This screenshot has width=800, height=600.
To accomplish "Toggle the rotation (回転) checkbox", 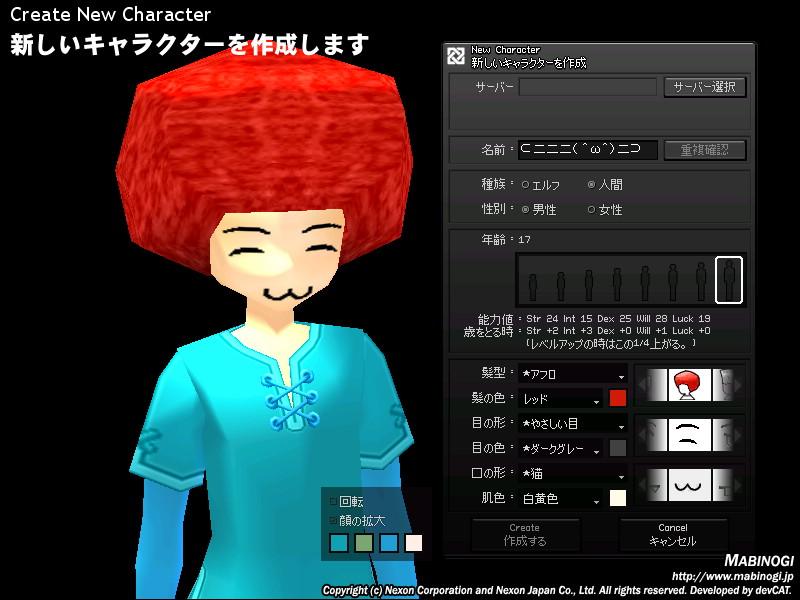I will 333,502.
